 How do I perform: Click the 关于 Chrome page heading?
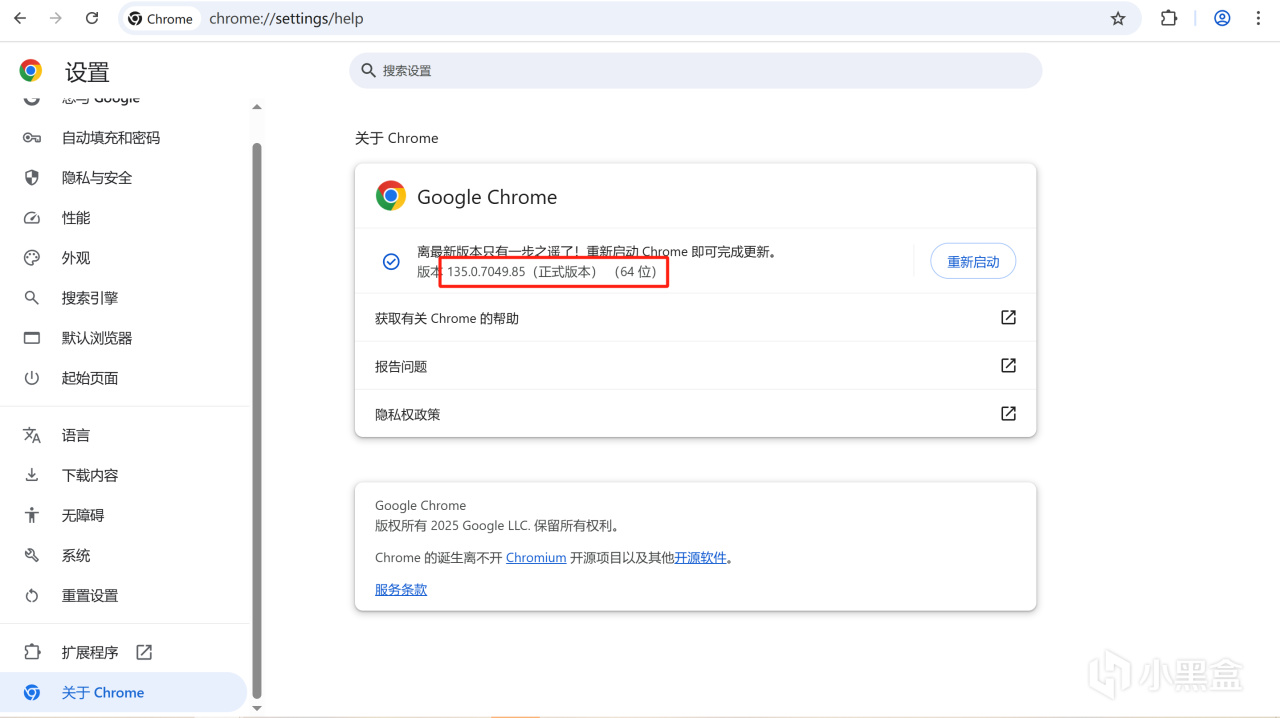click(397, 138)
